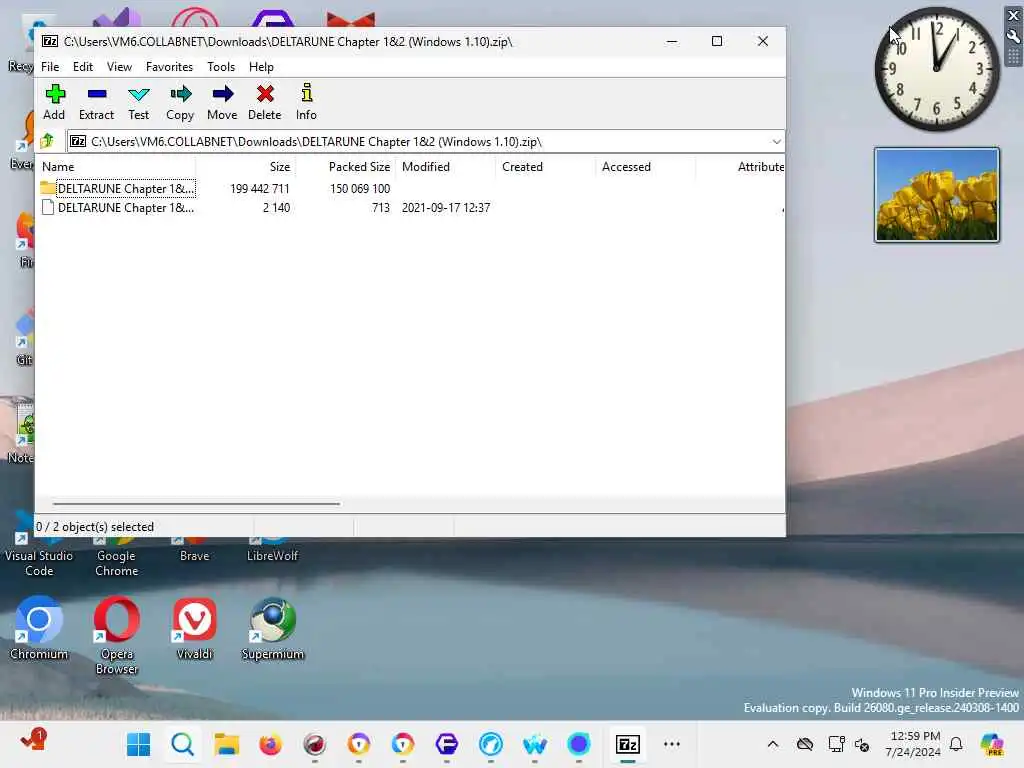Sort by the Size column header
This screenshot has width=1024, height=768.
(x=246, y=167)
